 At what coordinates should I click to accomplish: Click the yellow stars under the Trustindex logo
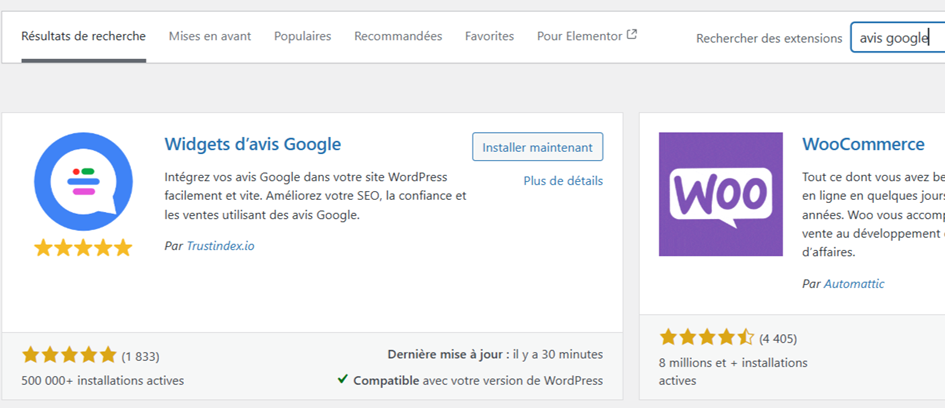(83, 248)
